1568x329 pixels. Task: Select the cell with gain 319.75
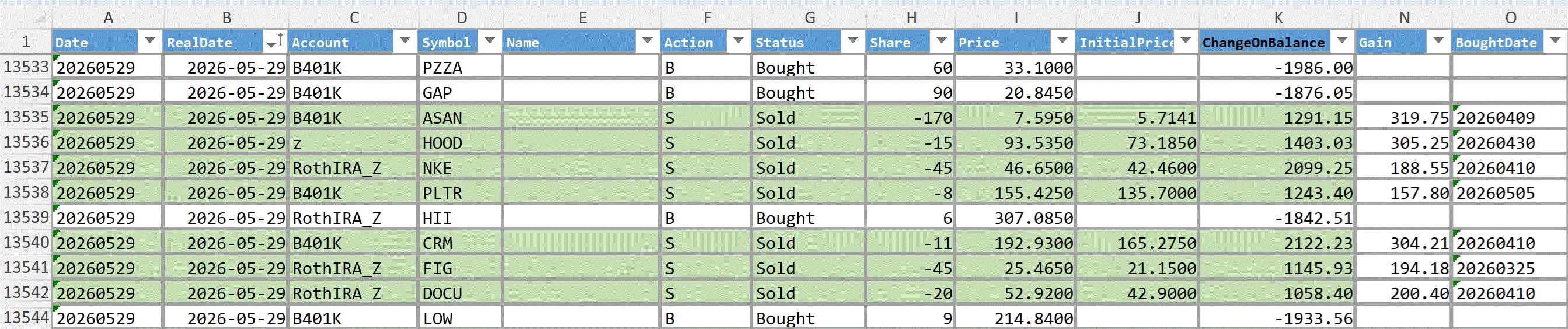pos(1403,117)
